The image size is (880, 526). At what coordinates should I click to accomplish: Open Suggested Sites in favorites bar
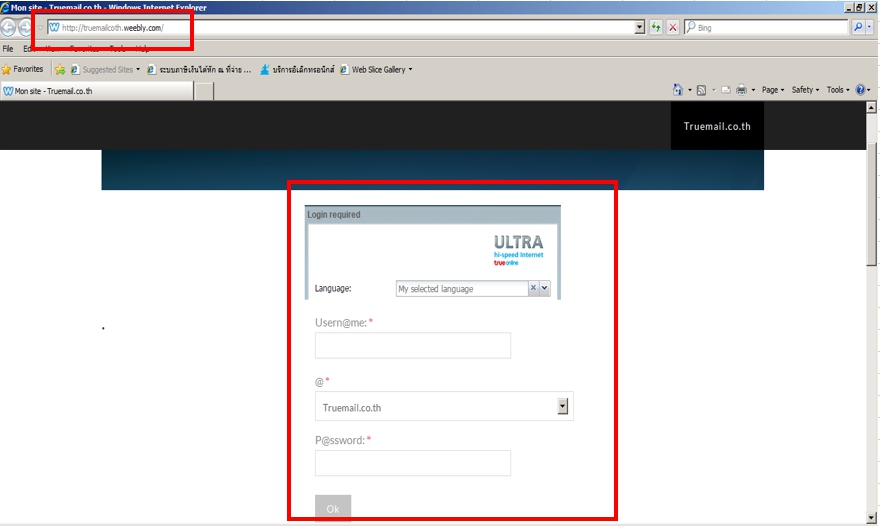click(x=105, y=70)
